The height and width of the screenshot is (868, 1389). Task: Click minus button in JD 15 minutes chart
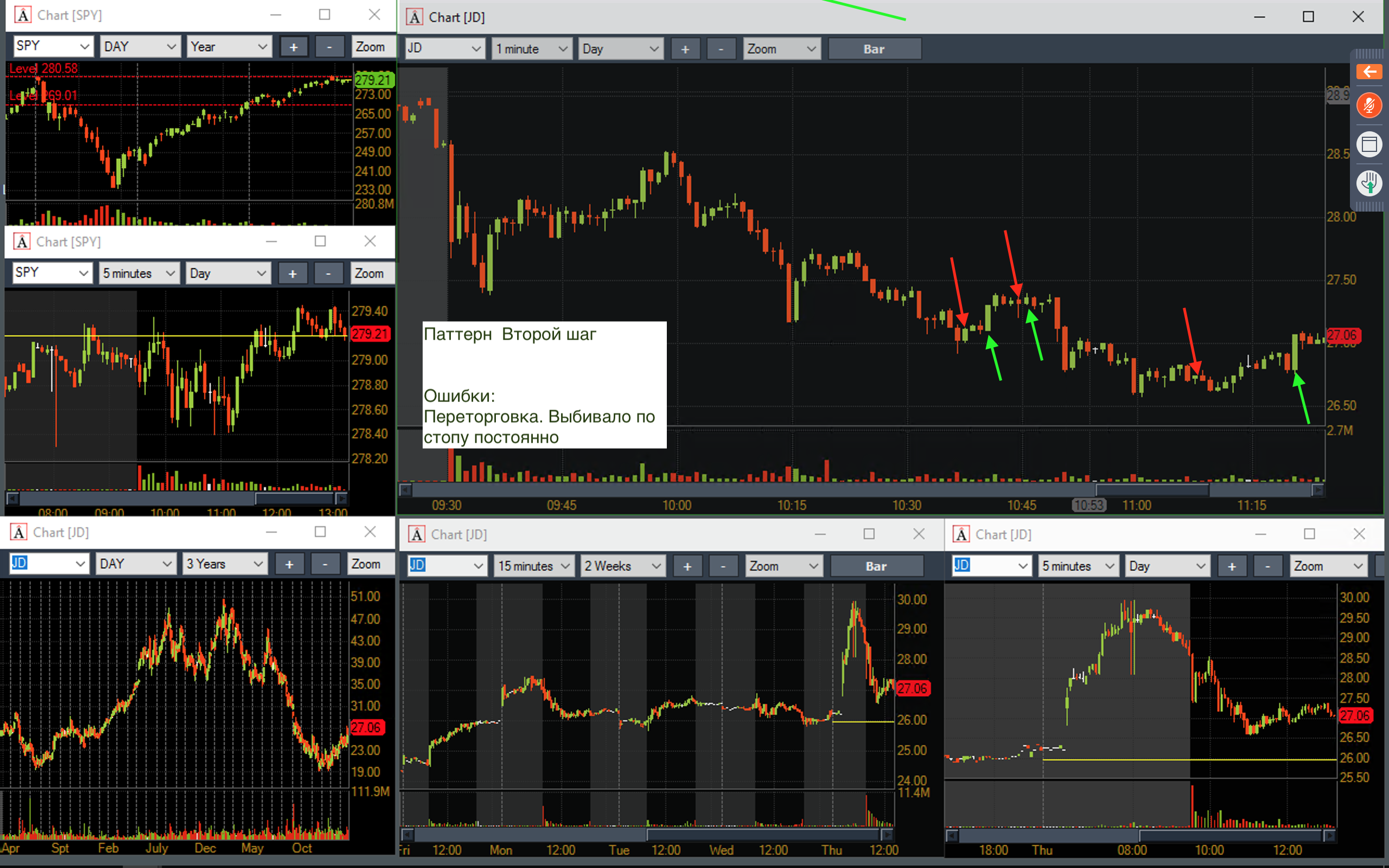point(723,566)
